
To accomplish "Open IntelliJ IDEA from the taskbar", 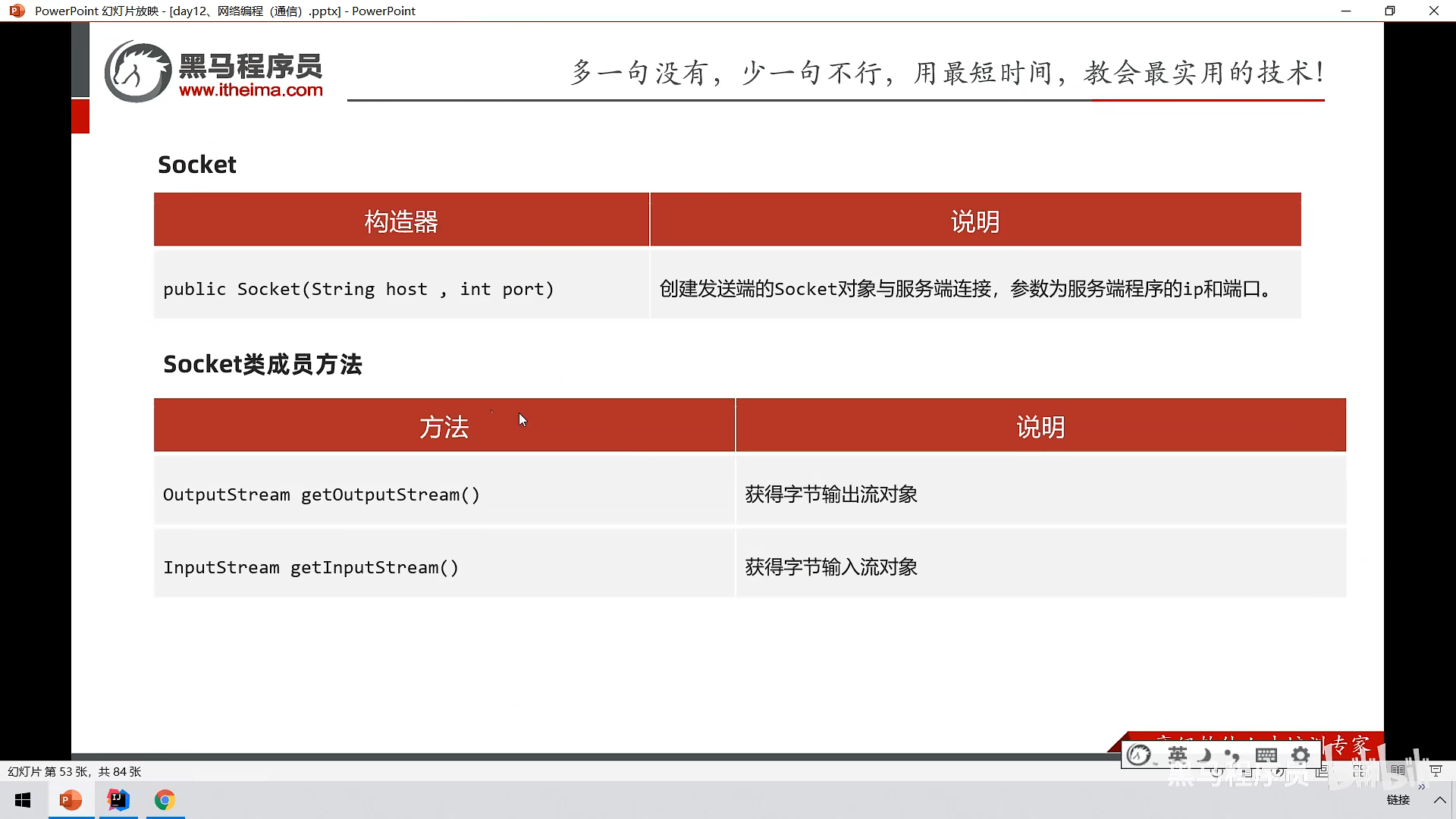I will pyautogui.click(x=118, y=800).
